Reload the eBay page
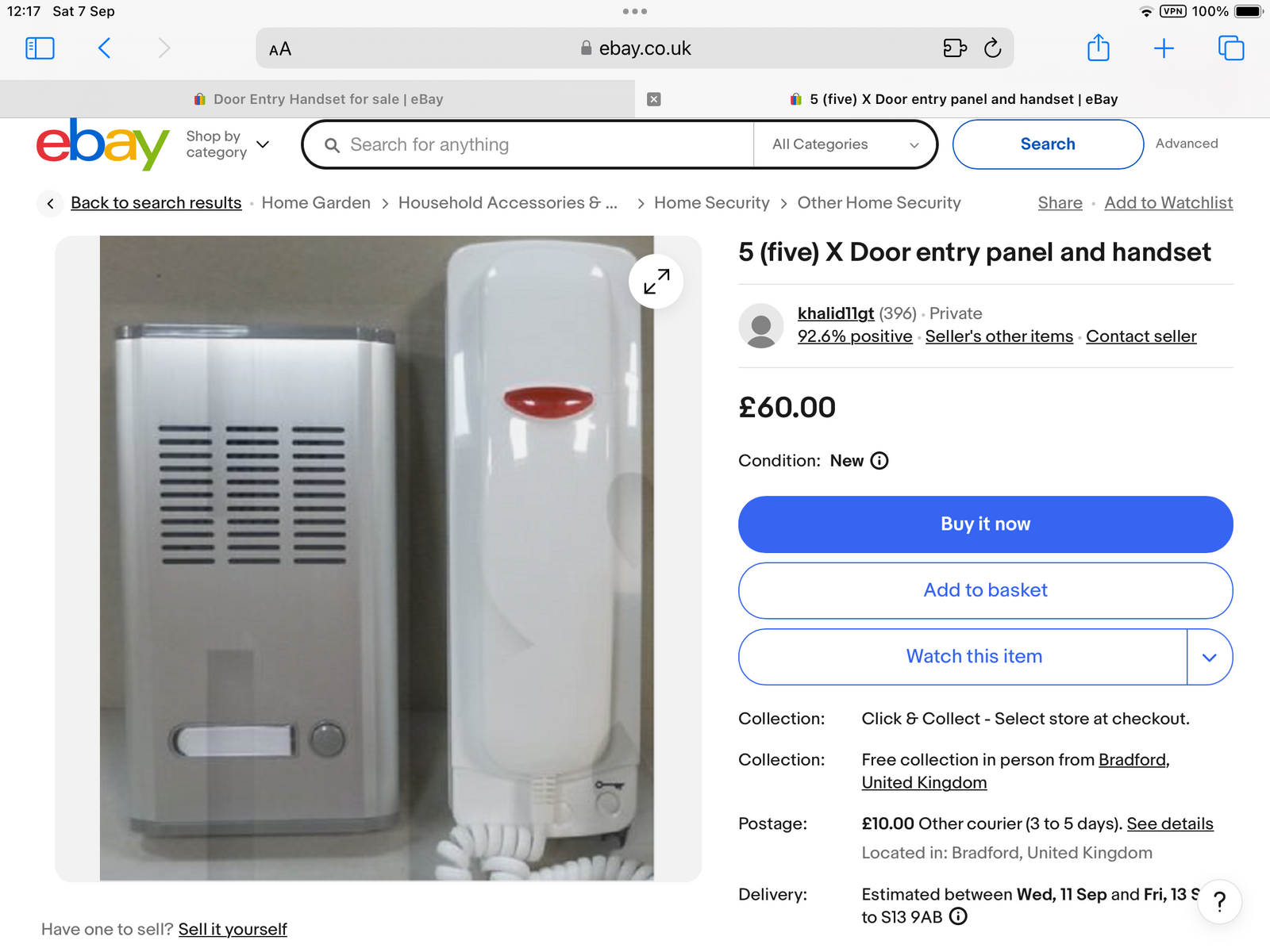 [x=992, y=48]
